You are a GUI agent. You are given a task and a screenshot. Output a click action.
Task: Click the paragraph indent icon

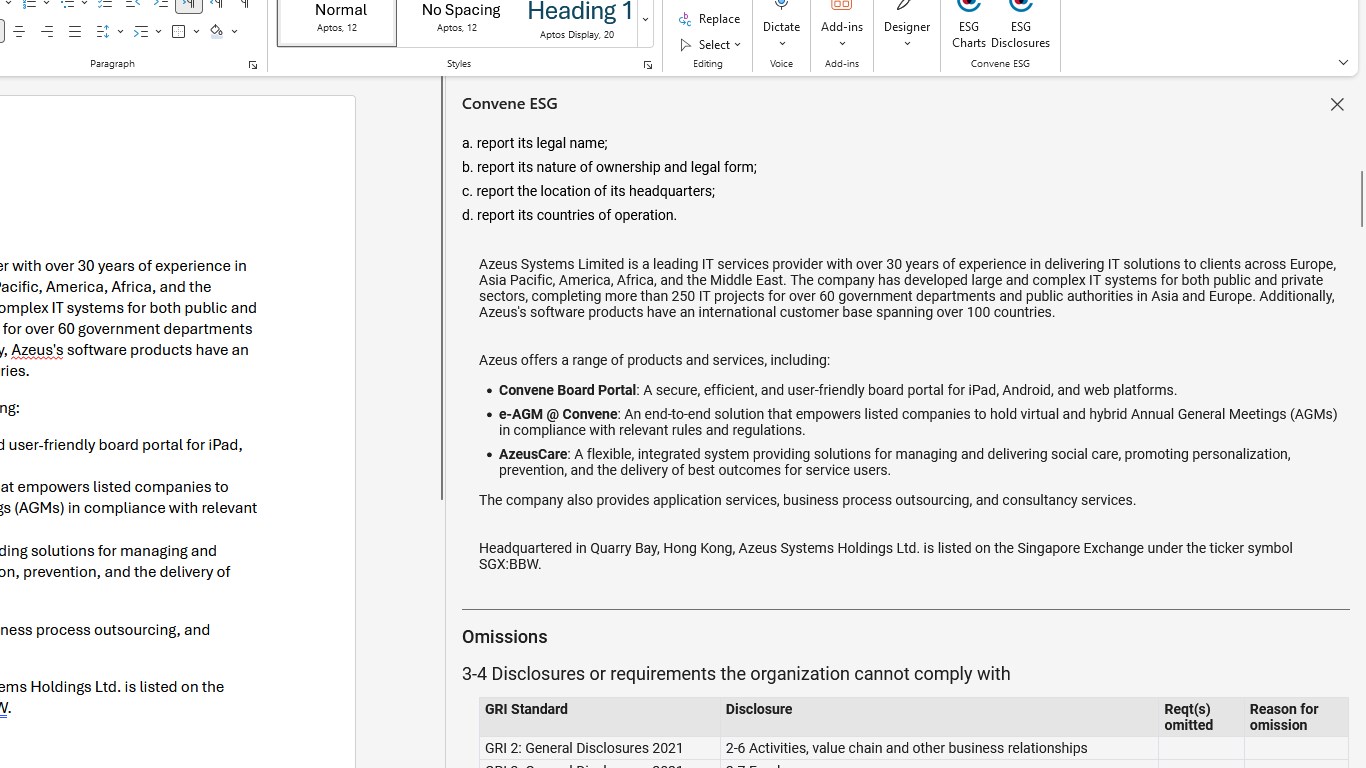coord(141,32)
